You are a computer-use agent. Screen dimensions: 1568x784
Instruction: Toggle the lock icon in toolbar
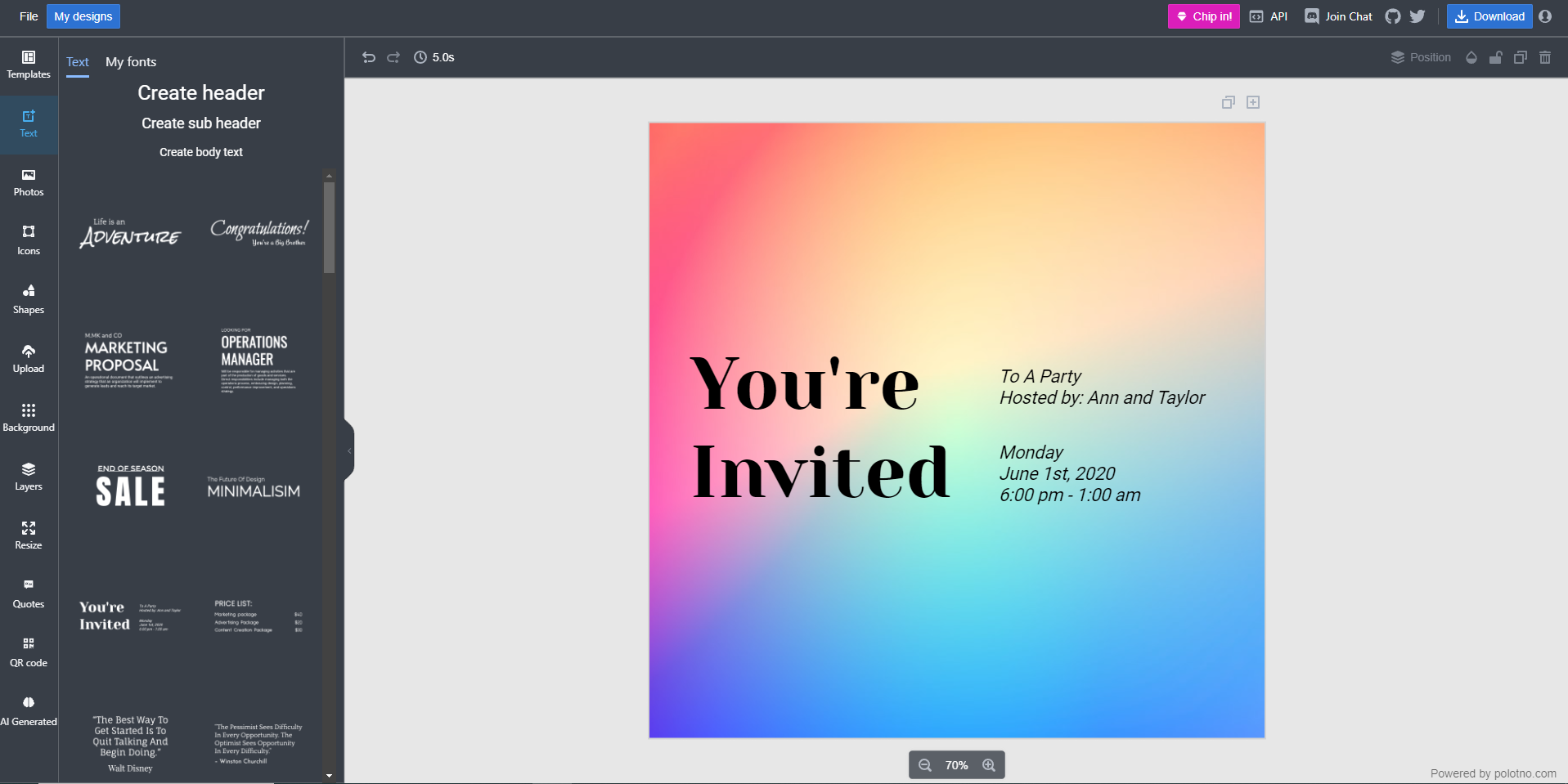coord(1496,57)
